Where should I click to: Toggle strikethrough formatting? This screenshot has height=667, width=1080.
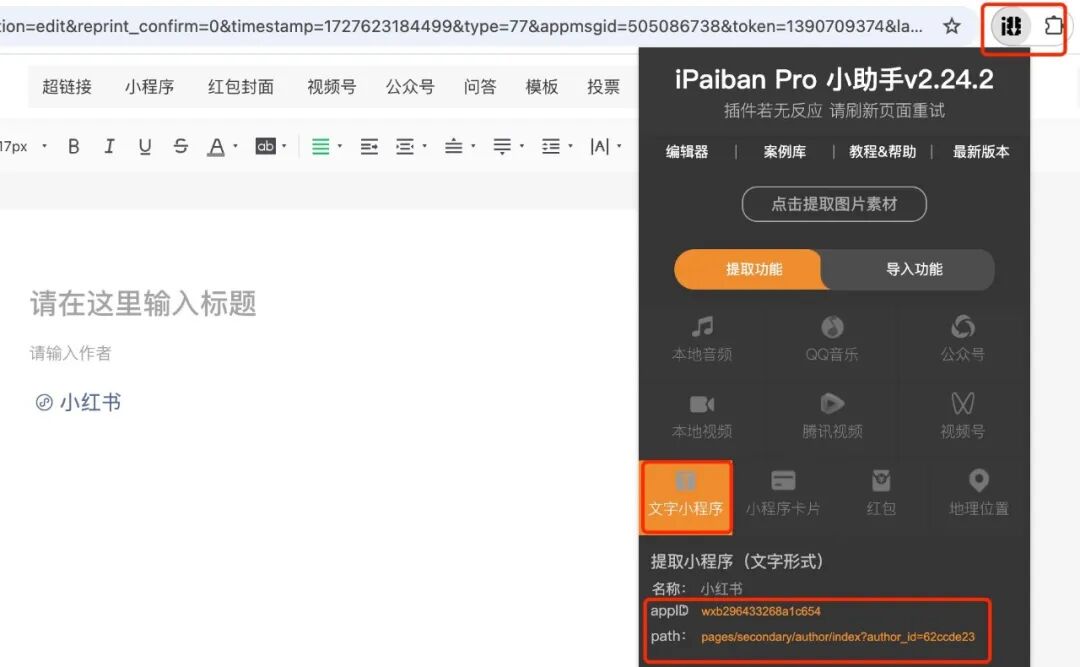180,146
